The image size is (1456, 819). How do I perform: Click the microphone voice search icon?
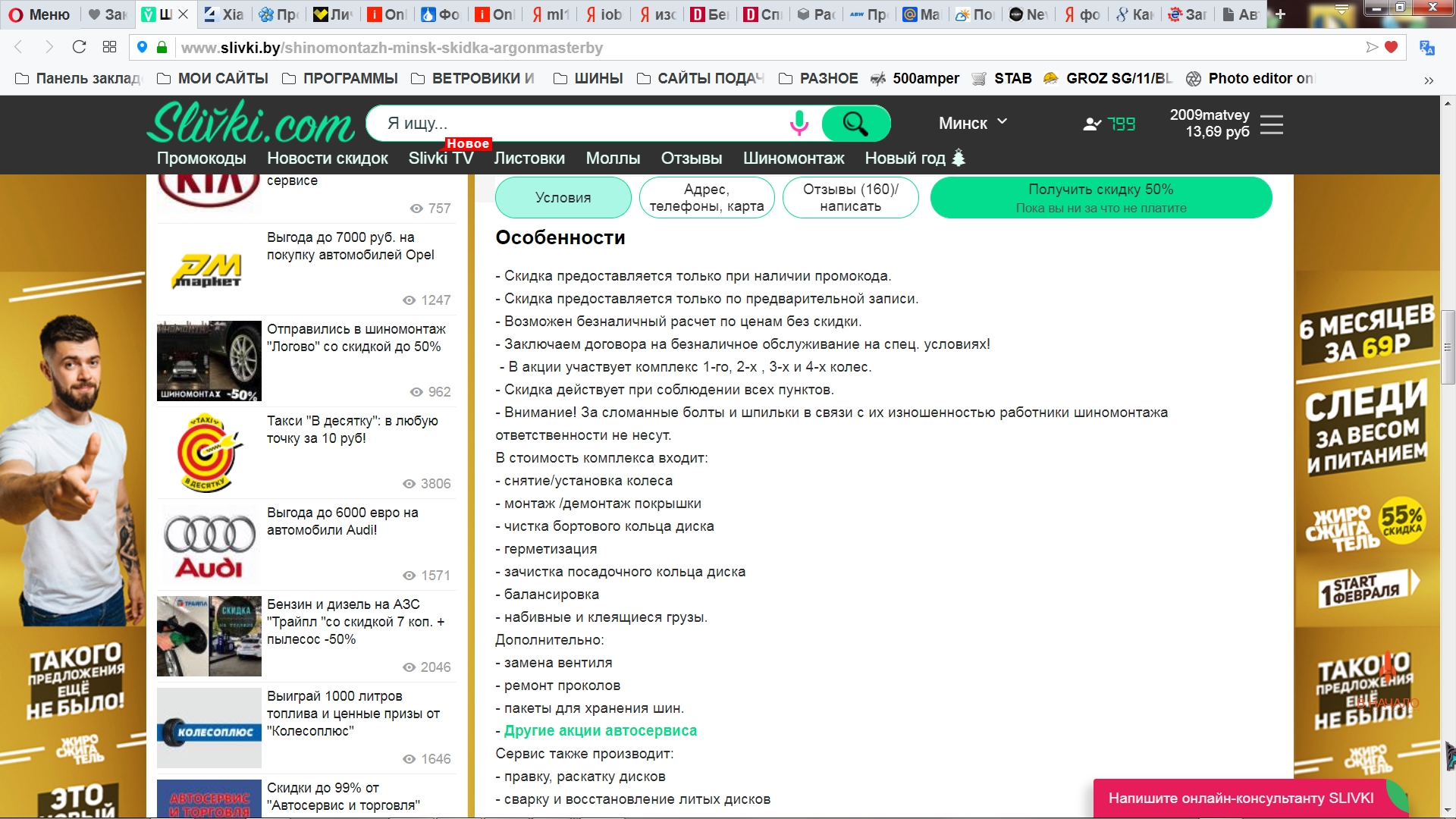[x=799, y=123]
